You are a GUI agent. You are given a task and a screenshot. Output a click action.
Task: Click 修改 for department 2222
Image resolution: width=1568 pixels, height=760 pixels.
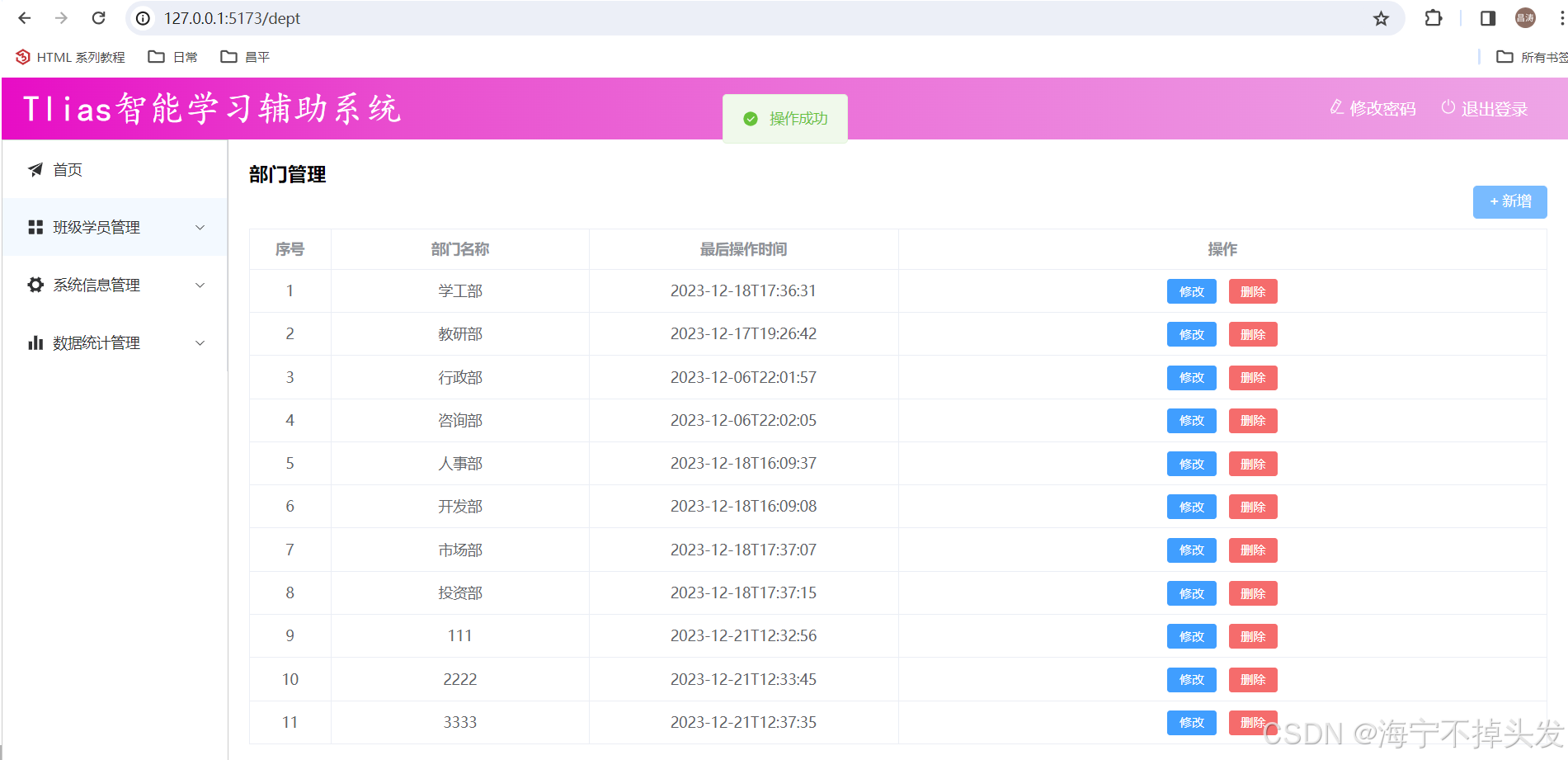coord(1191,680)
